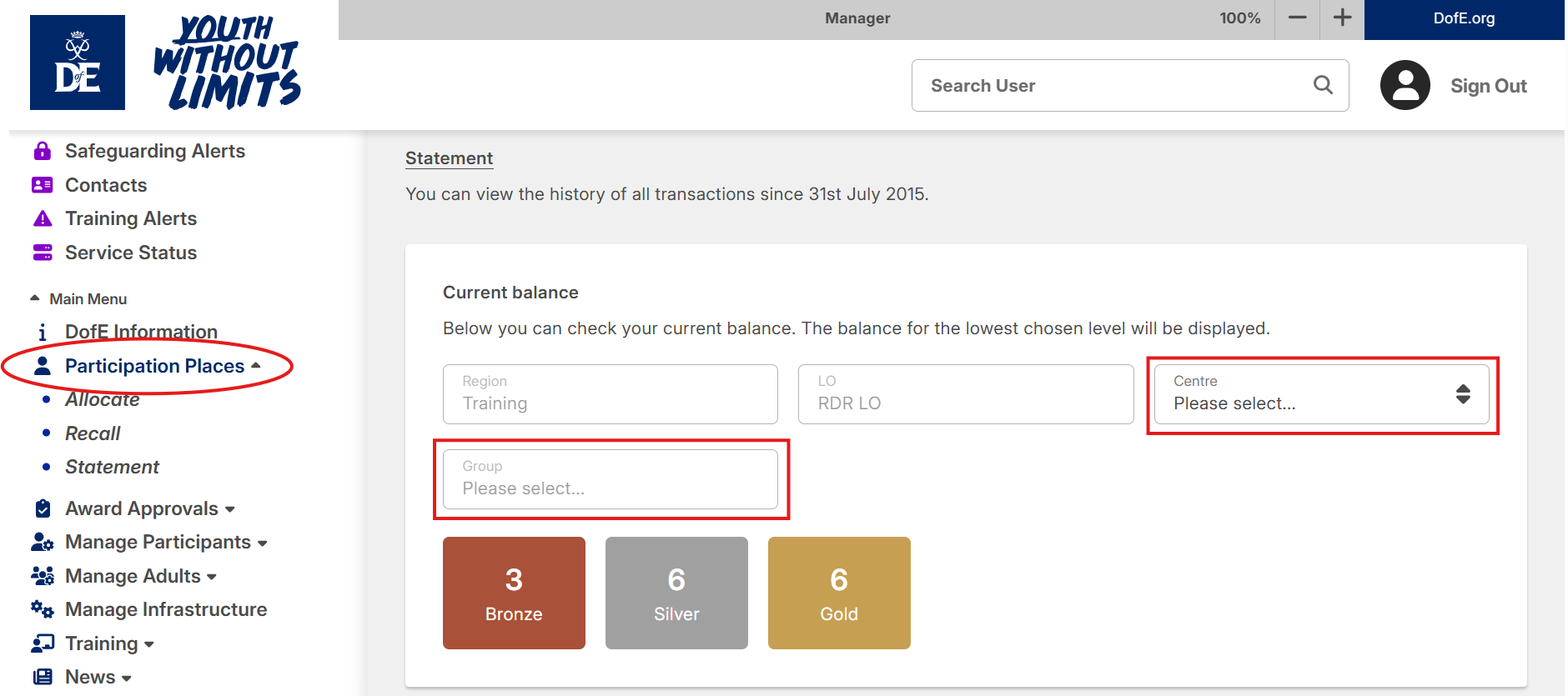
Task: Expand the Award Approvals menu
Action: click(x=230, y=509)
